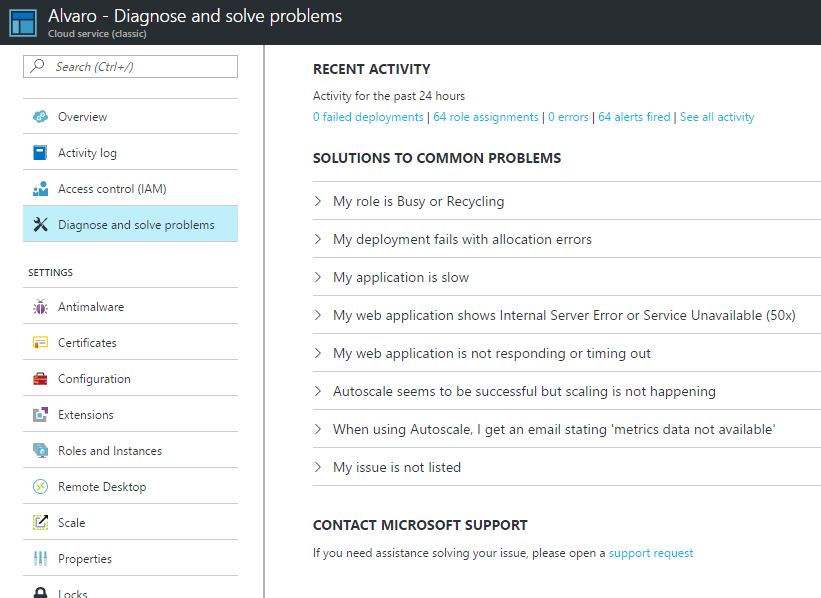Screen dimensions: 821x598
Task: Open the Configuration settings item
Action: [130, 379]
